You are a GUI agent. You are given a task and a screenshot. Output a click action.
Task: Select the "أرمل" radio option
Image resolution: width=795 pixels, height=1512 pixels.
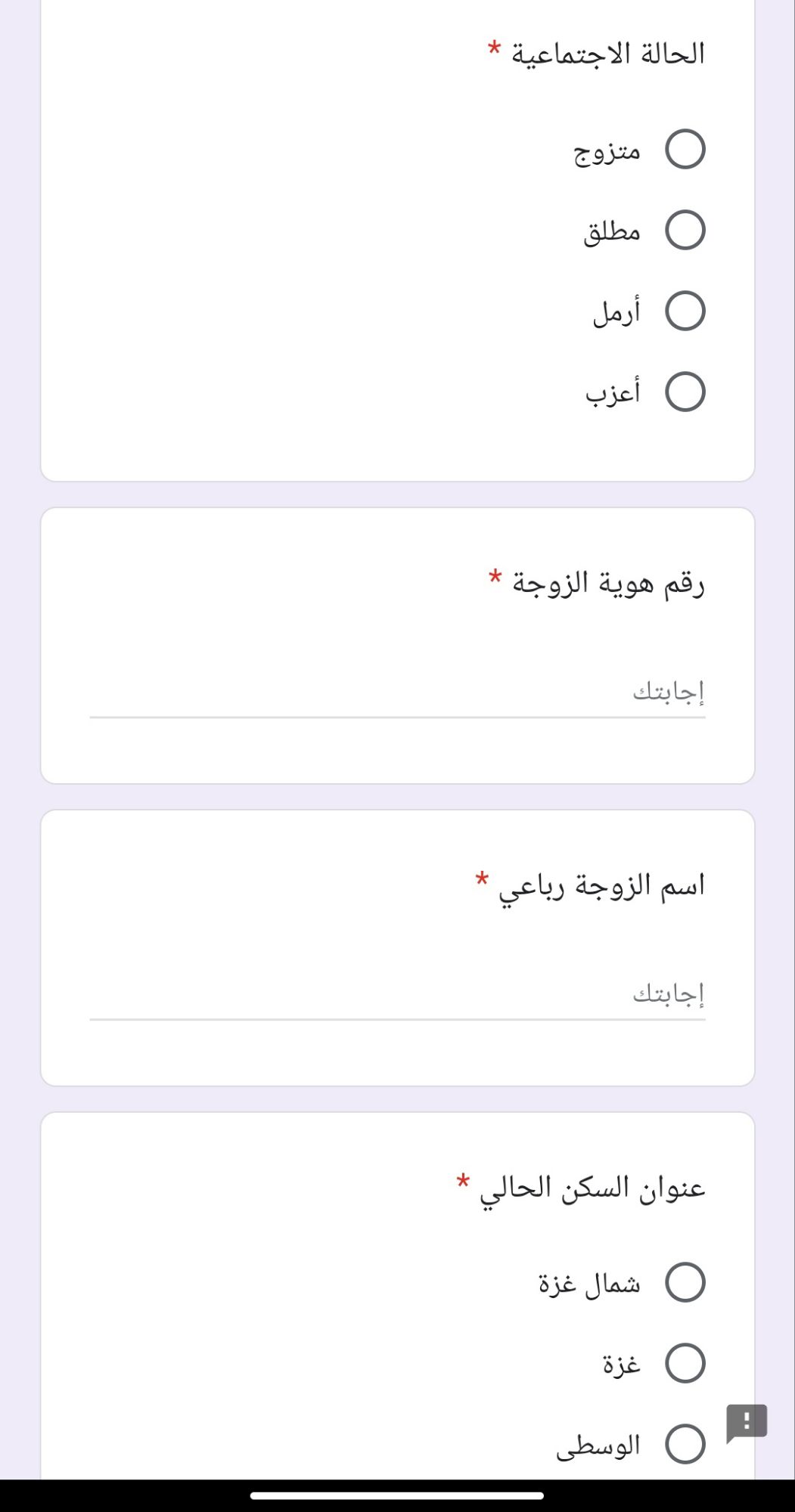pos(685,311)
